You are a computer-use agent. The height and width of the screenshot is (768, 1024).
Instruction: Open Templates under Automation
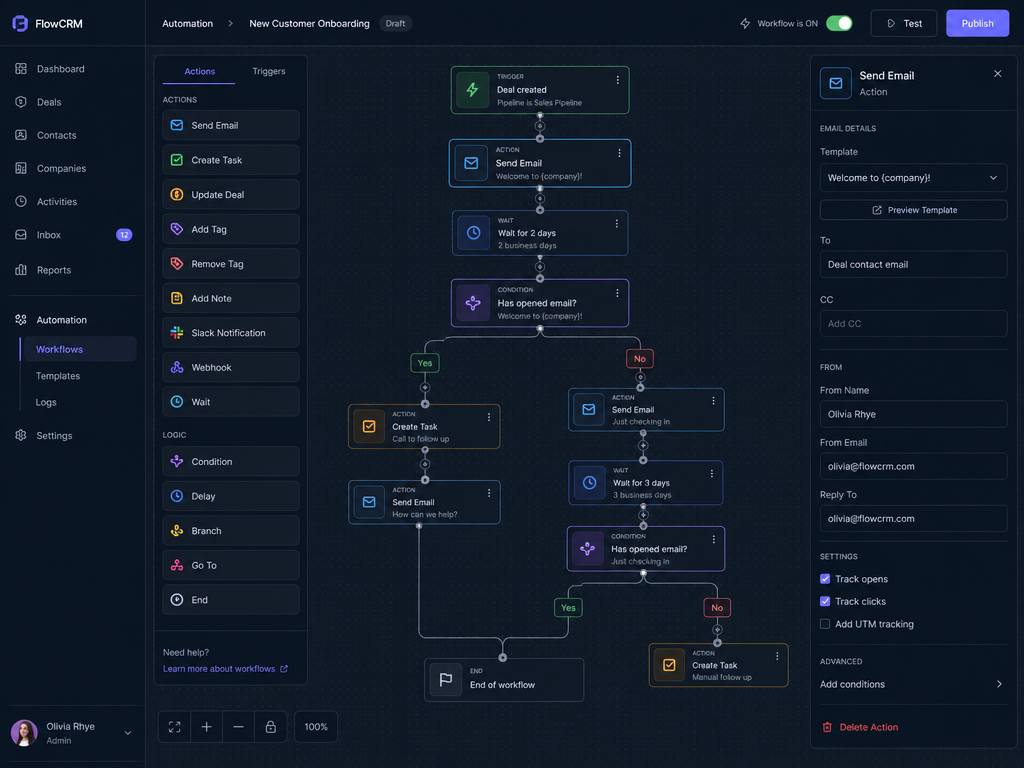pos(58,376)
